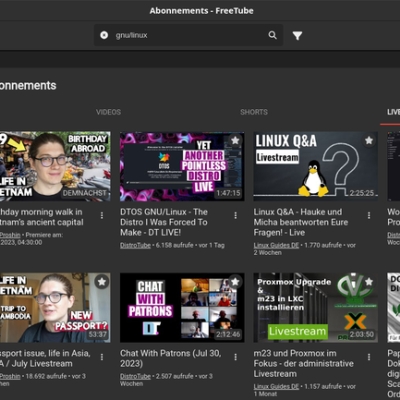The height and width of the screenshot is (400, 400).
Task: Click the DEMNÄCHST upcoming badge
Action: tap(85, 193)
